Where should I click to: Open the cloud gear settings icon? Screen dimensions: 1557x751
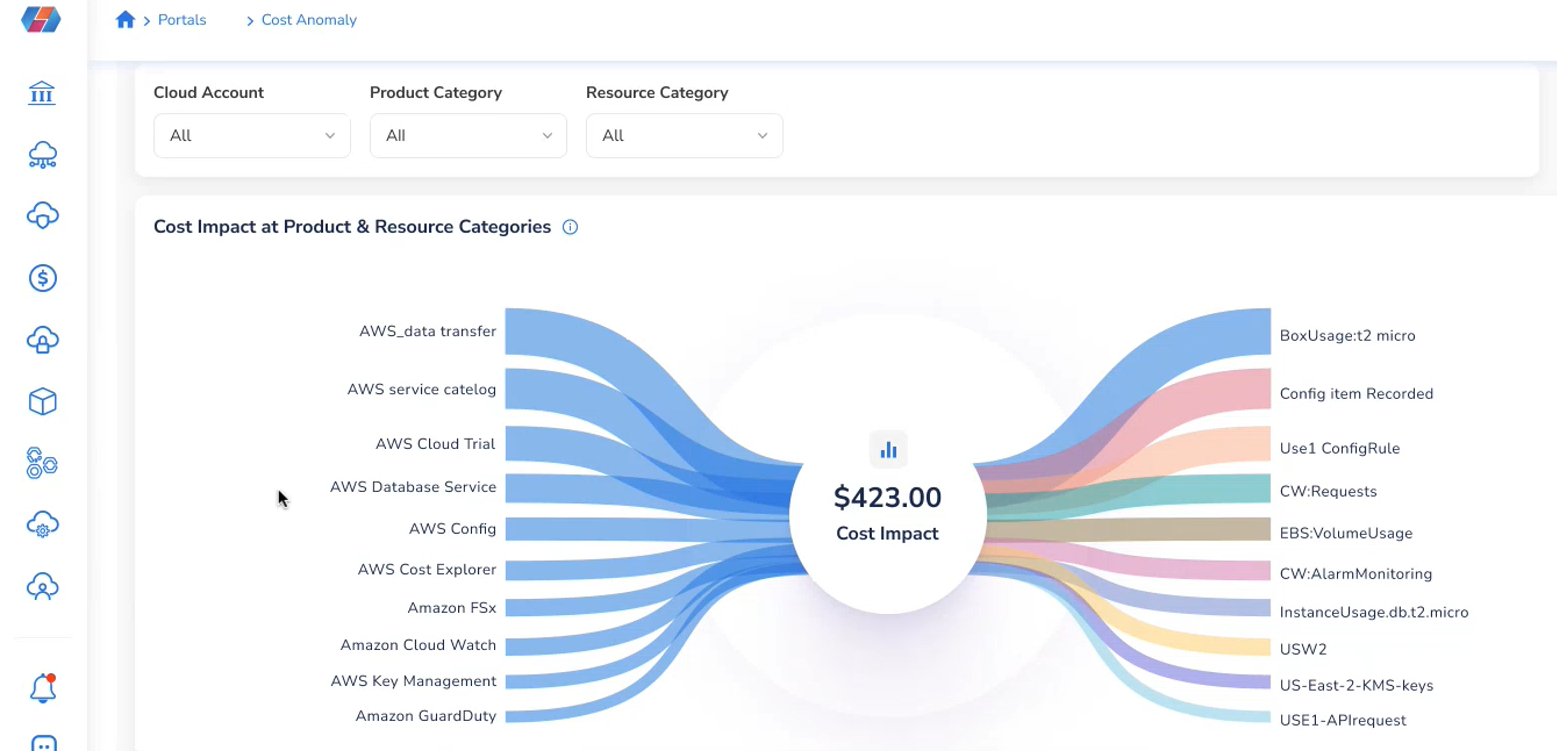point(42,525)
